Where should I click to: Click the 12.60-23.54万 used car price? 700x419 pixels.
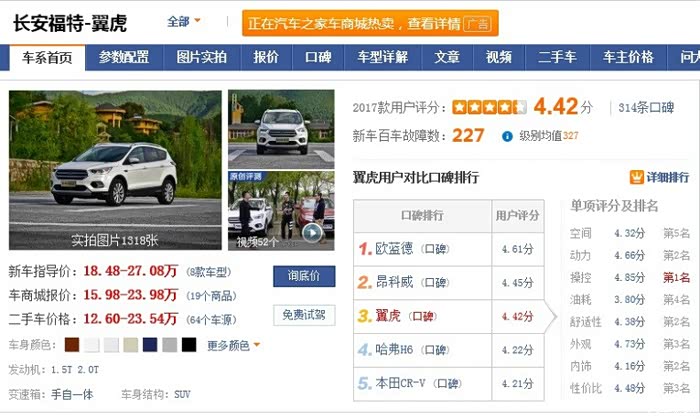(130, 319)
